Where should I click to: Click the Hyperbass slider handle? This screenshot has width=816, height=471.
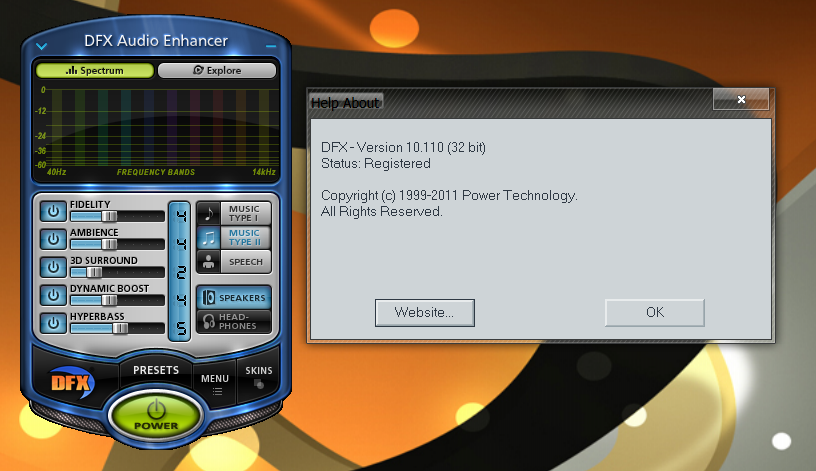point(120,328)
